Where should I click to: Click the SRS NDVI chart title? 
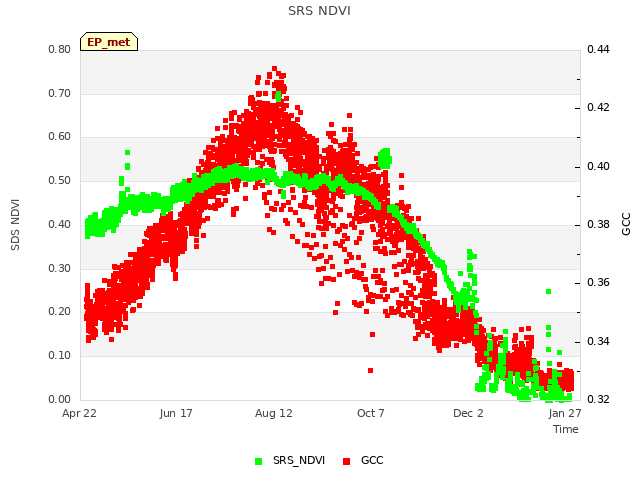click(x=319, y=11)
